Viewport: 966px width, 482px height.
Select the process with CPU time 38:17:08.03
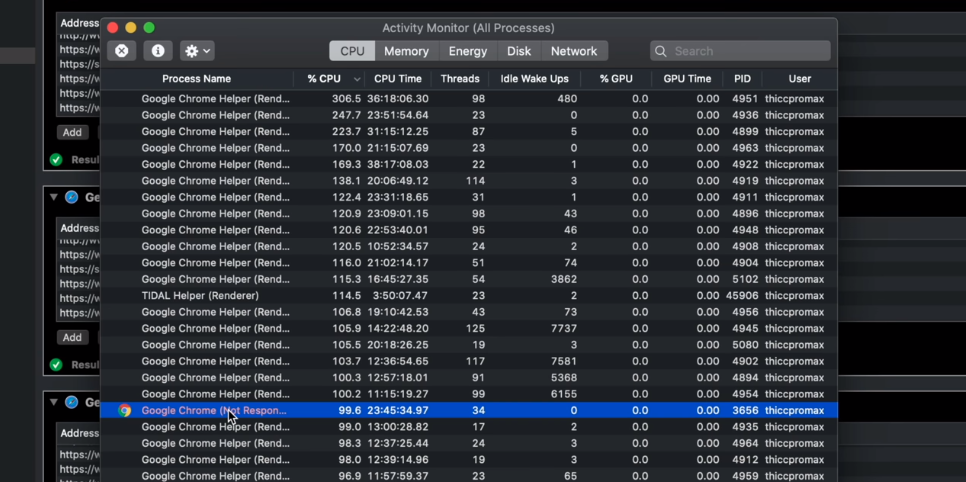pyautogui.click(x=469, y=165)
